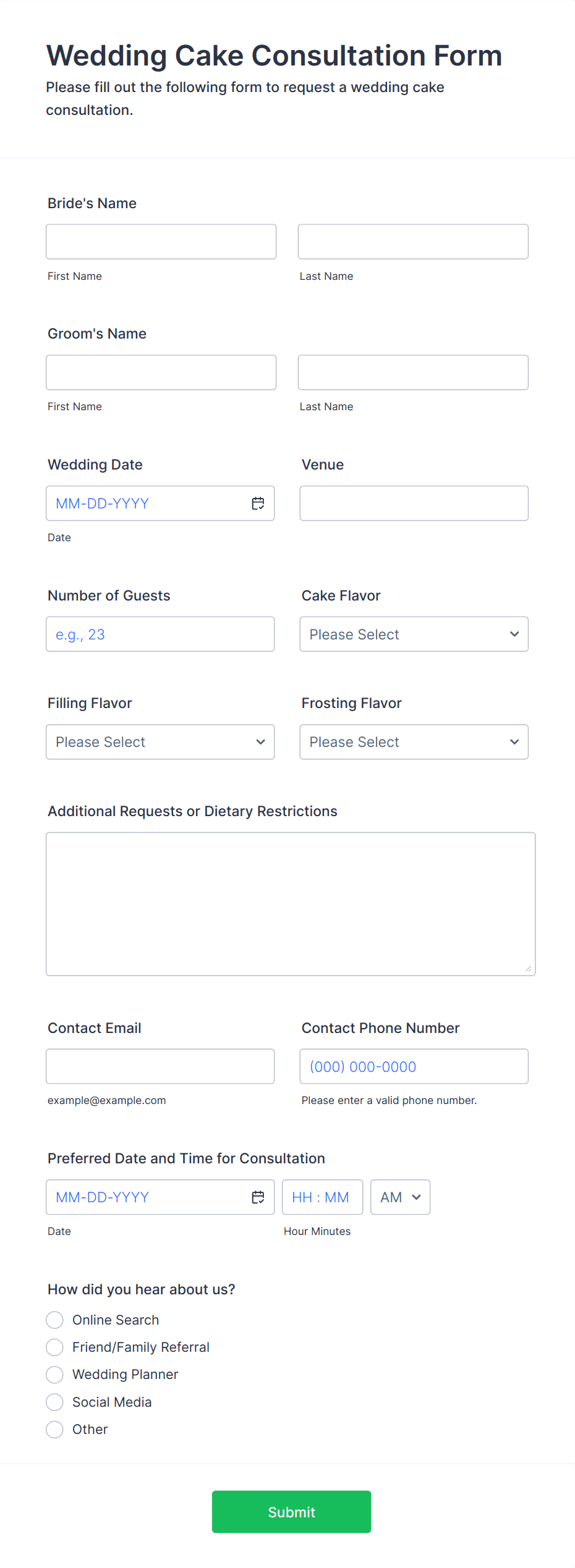Open the consultation date calendar icon
This screenshot has width=575, height=1568.
[x=258, y=1197]
